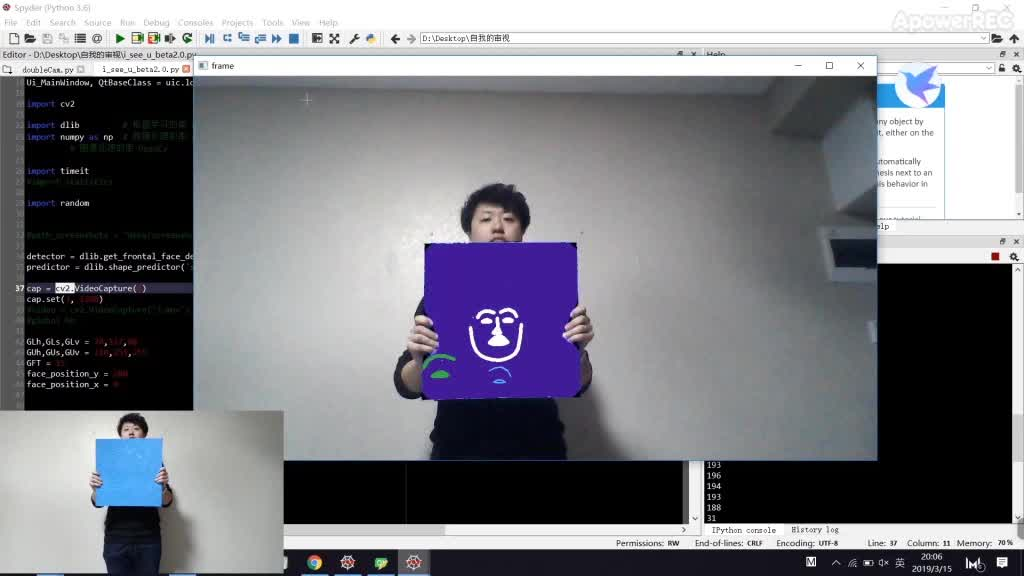This screenshot has width=1024, height=576.
Task: Open the File menu
Action: click(x=11, y=22)
